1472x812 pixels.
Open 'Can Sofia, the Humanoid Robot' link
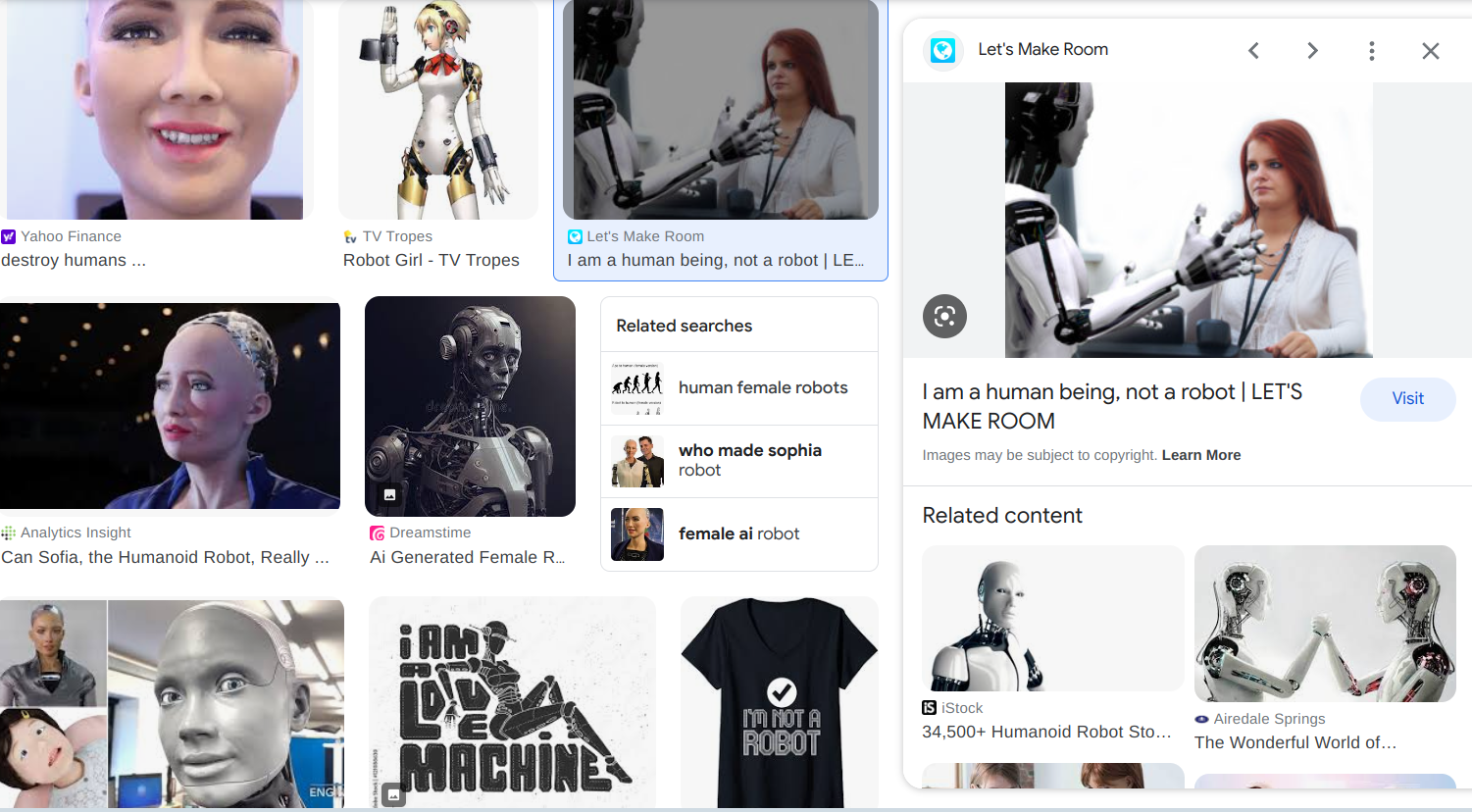pos(165,557)
